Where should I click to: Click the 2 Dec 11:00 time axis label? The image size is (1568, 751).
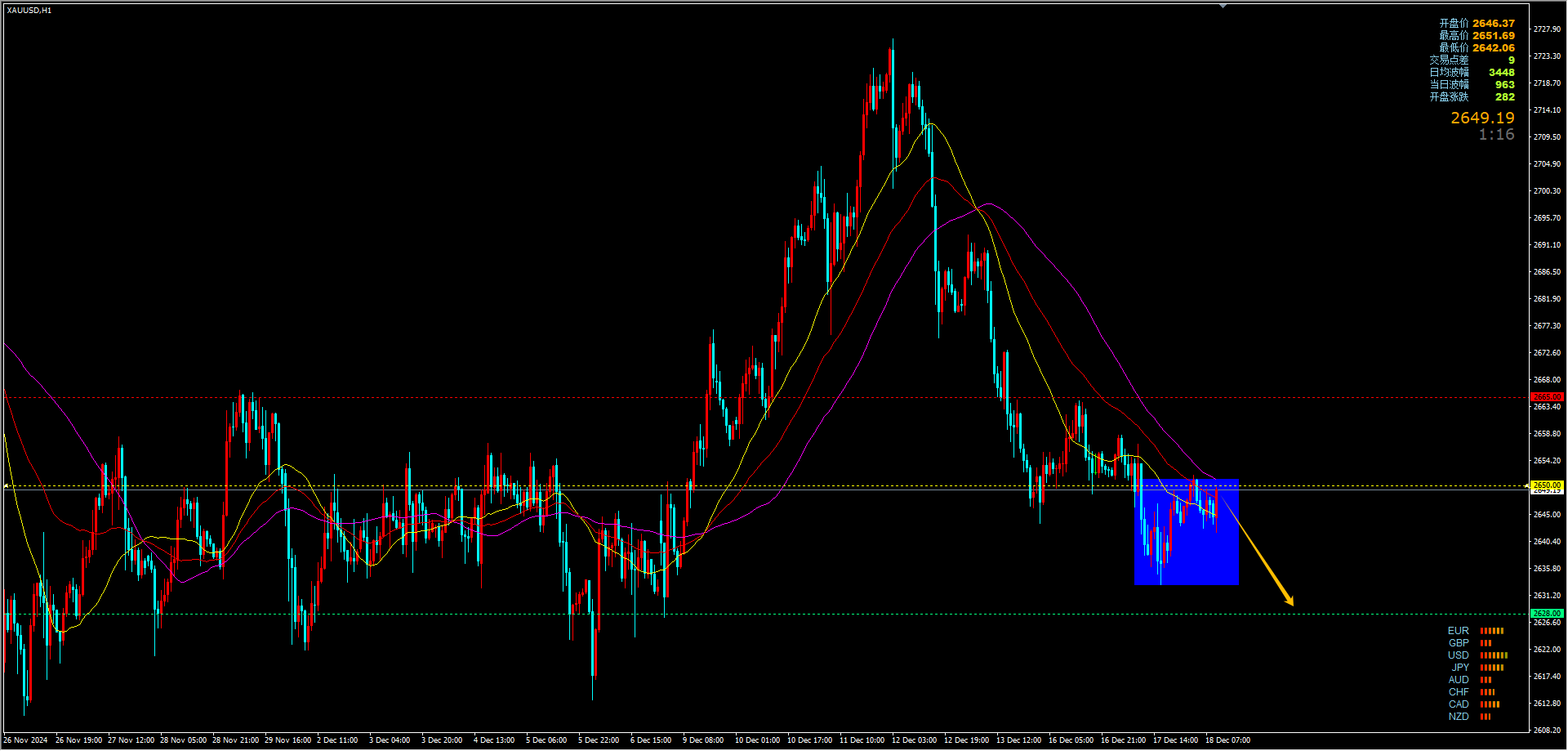pos(337,740)
